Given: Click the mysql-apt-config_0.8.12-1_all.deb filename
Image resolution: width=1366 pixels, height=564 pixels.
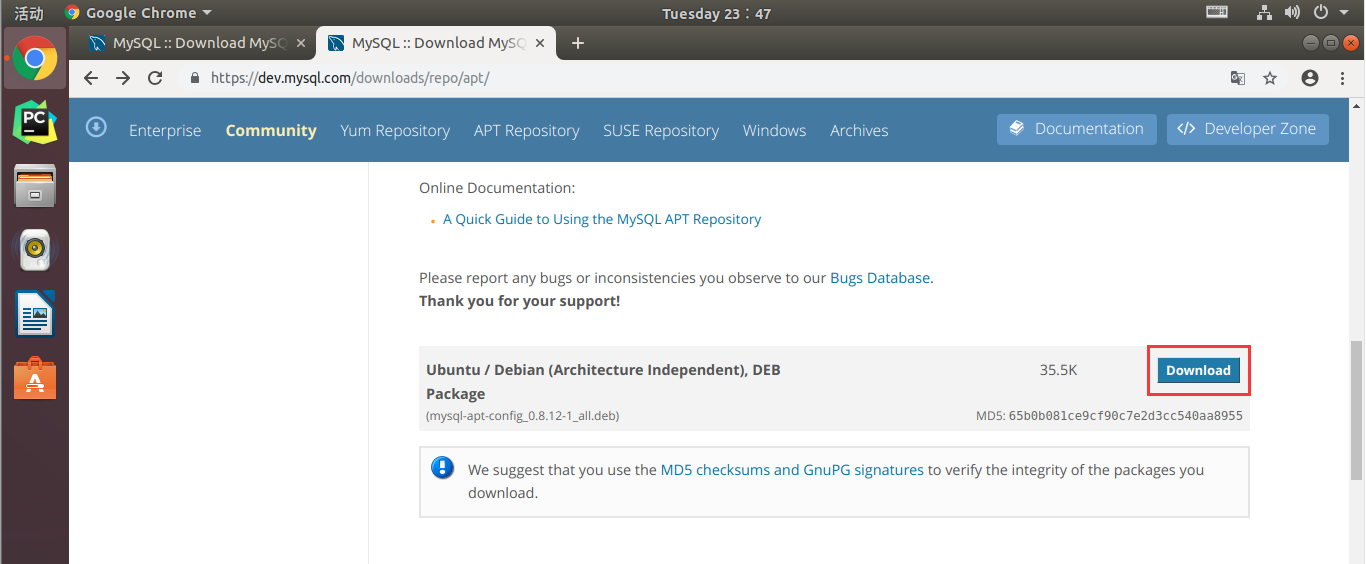Looking at the screenshot, I should point(523,416).
